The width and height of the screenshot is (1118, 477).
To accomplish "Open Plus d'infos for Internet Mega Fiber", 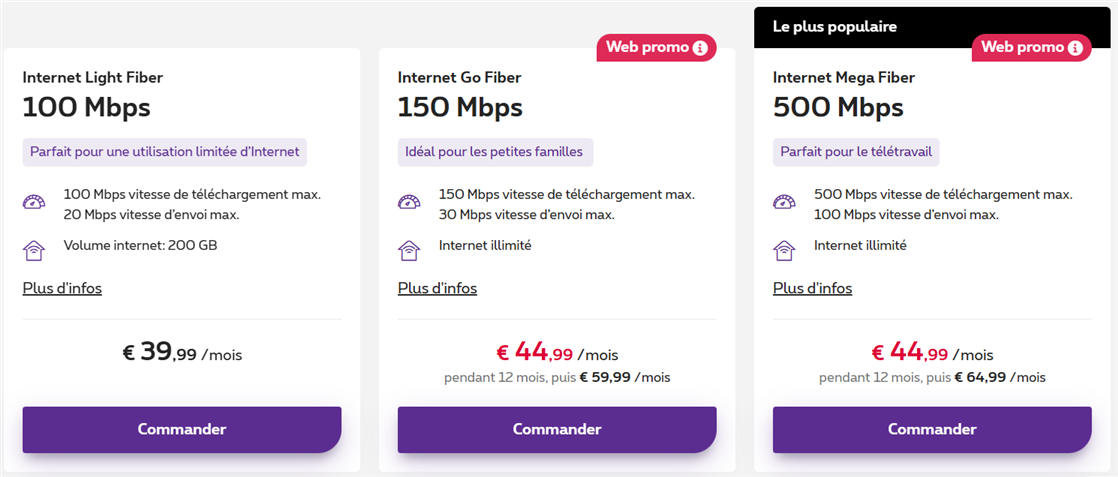I will pyautogui.click(x=812, y=288).
